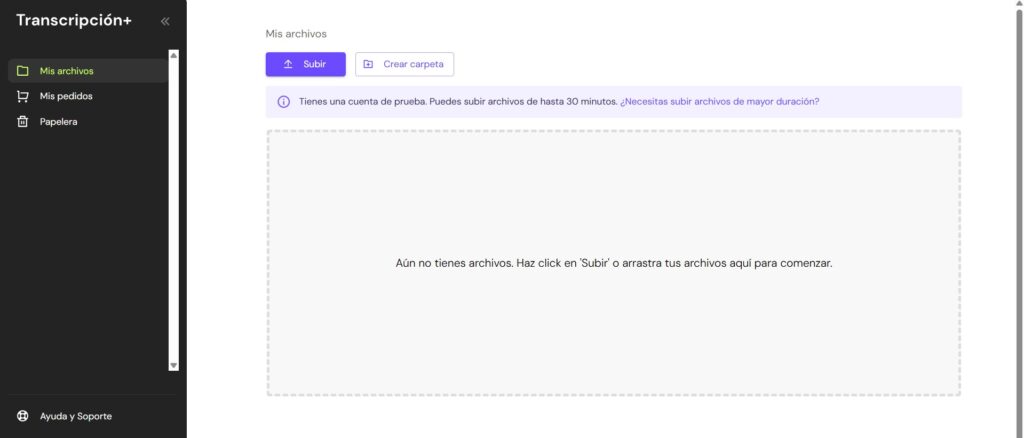Click the sidebar scrollbar down arrow
1024x438 pixels.
pyautogui.click(x=173, y=366)
